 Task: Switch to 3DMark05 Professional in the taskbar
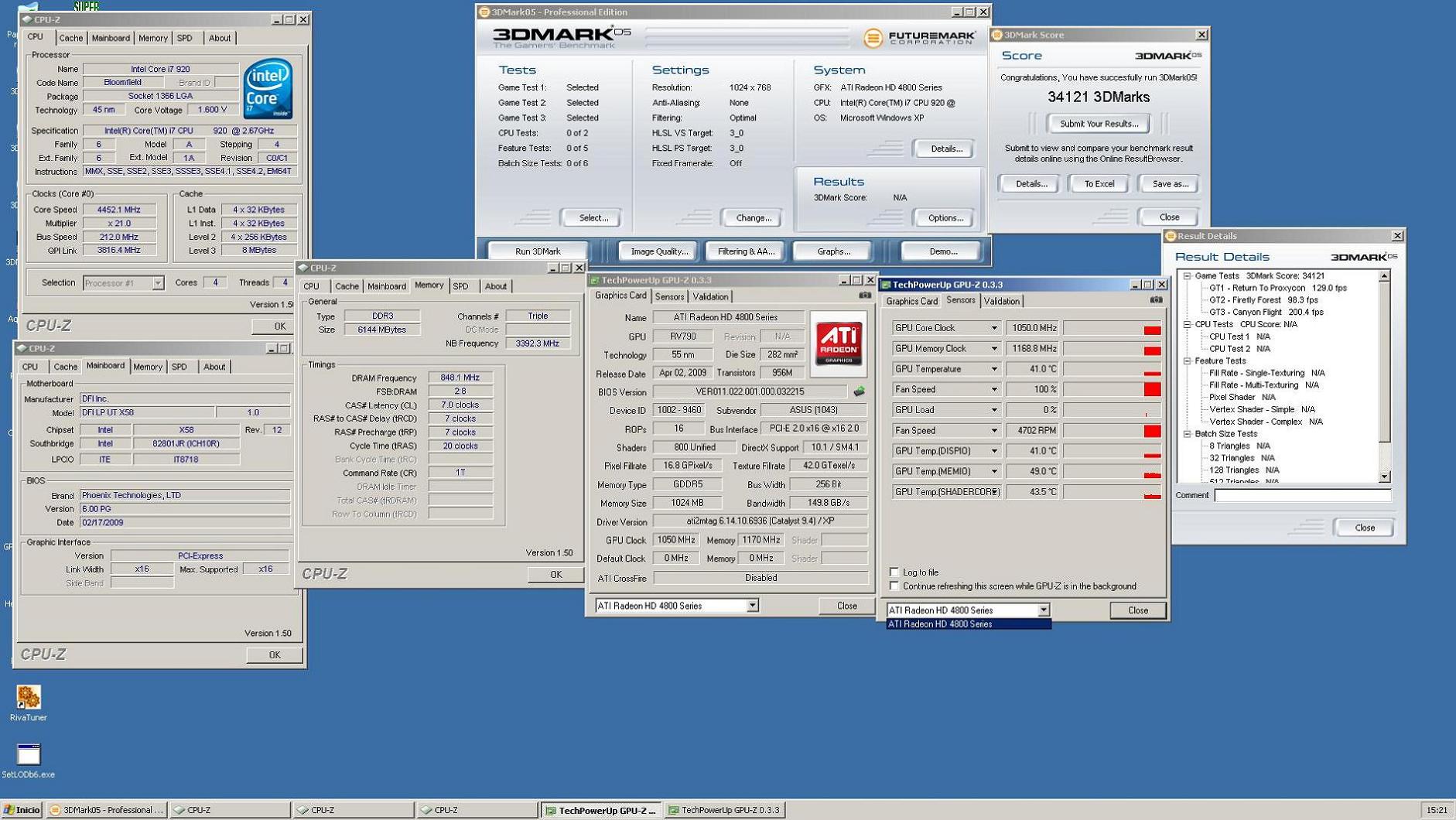click(106, 810)
